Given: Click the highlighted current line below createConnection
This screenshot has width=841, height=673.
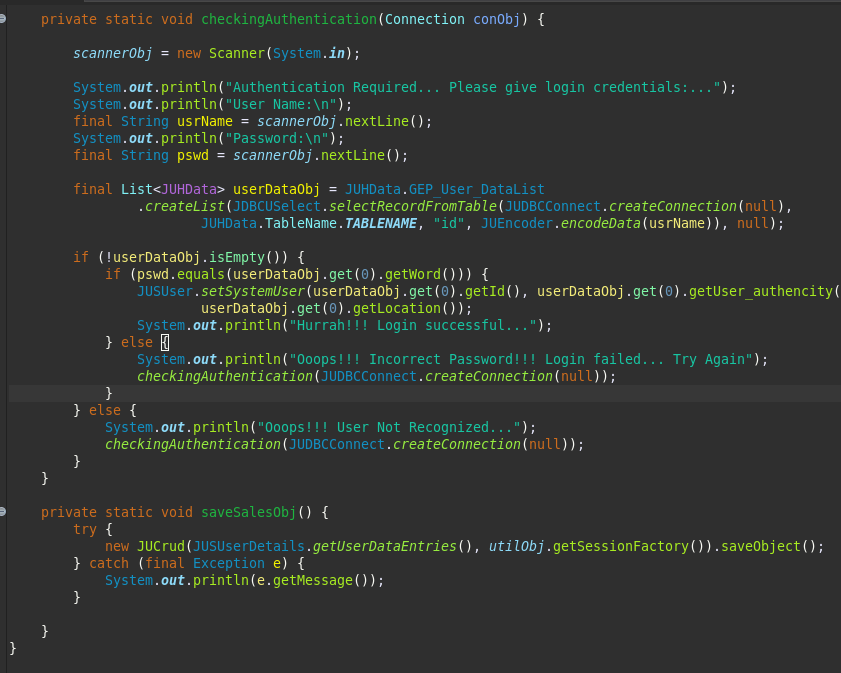Looking at the screenshot, I should pos(400,393).
